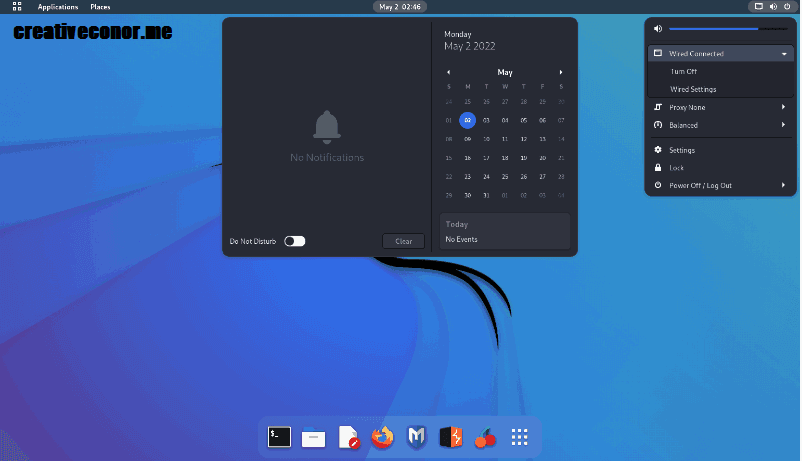Click the volume icon in top bar
This screenshot has width=802, height=461.
(773, 7)
